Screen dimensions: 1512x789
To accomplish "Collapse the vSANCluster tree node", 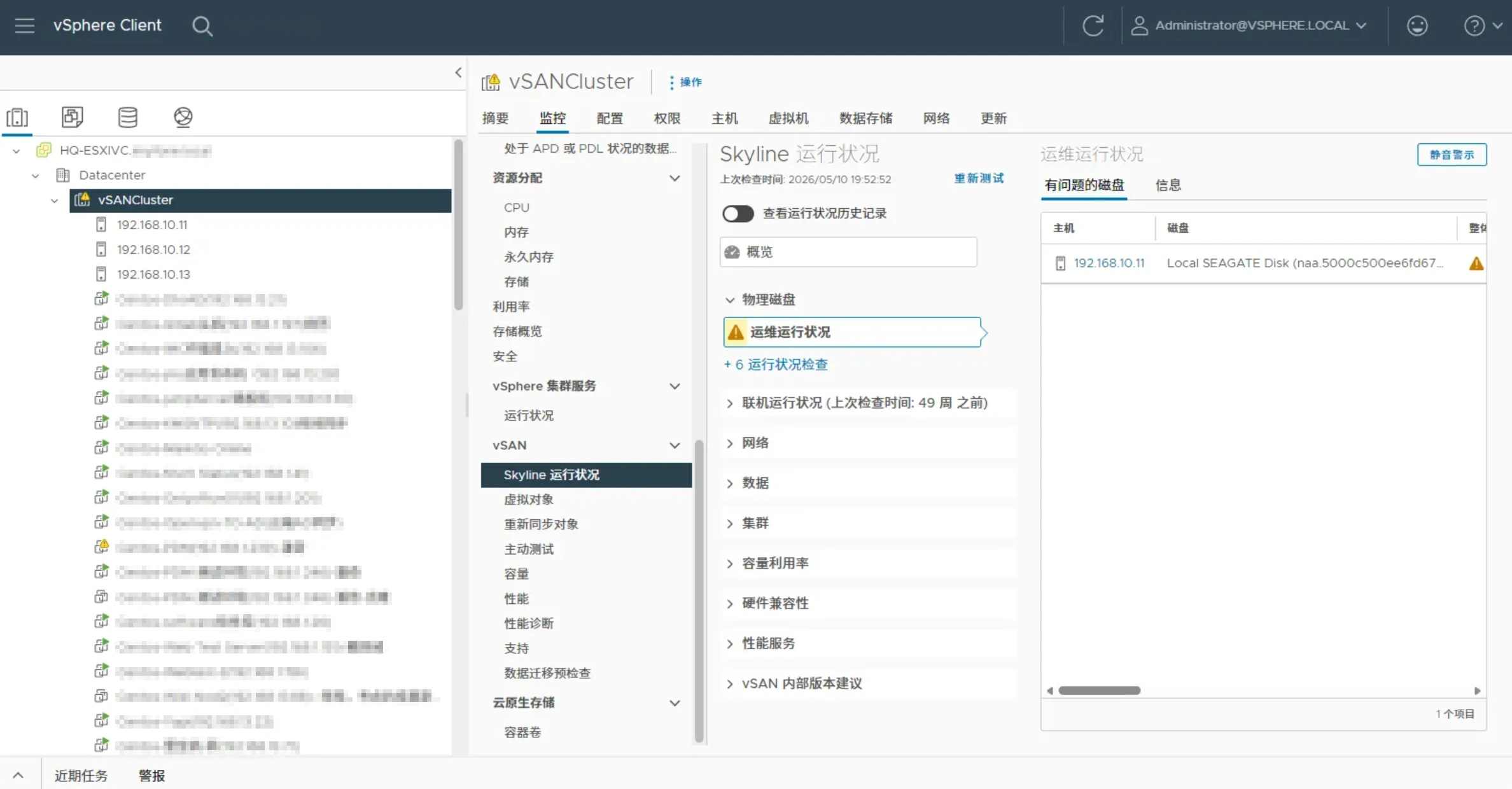I will tap(55, 200).
